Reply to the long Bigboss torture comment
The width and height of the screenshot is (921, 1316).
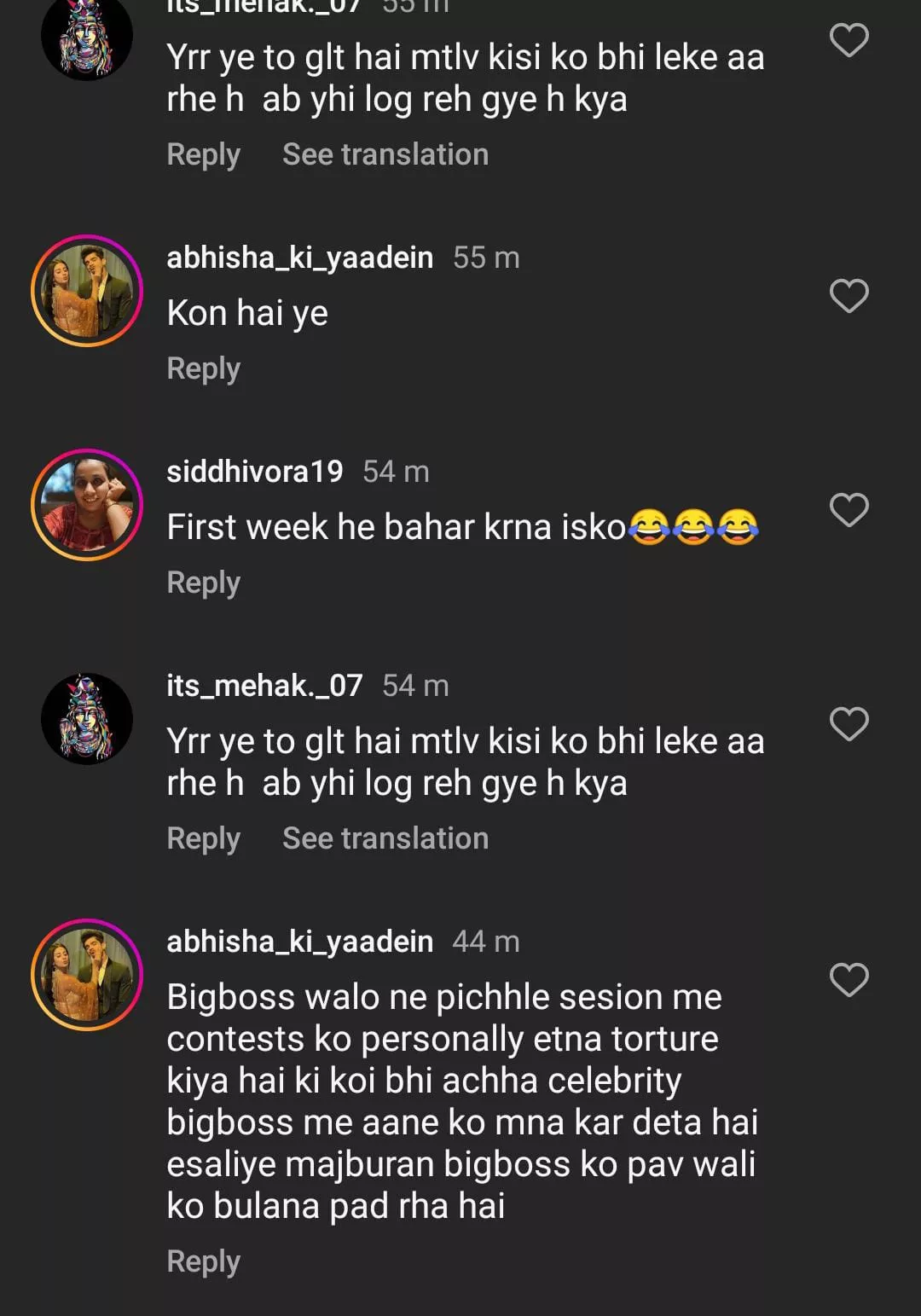(203, 1261)
